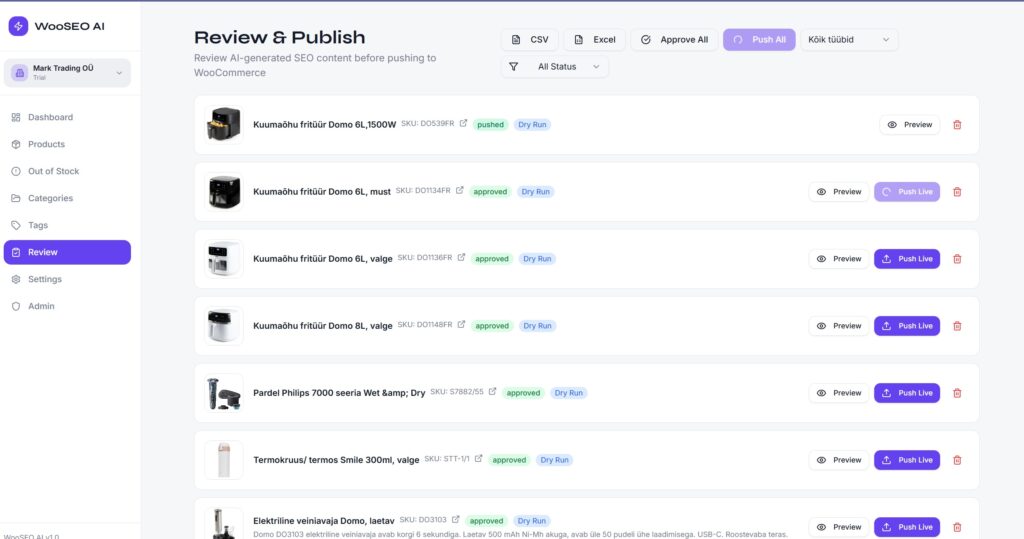Image resolution: width=1024 pixels, height=539 pixels.
Task: Delete the Pardel Philips 7000 row
Action: [x=957, y=393]
